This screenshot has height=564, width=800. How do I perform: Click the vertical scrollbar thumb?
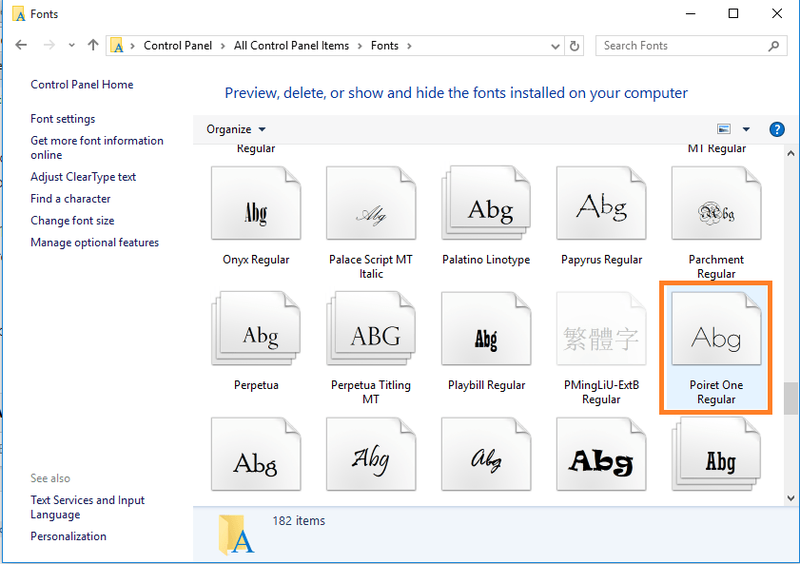click(791, 399)
